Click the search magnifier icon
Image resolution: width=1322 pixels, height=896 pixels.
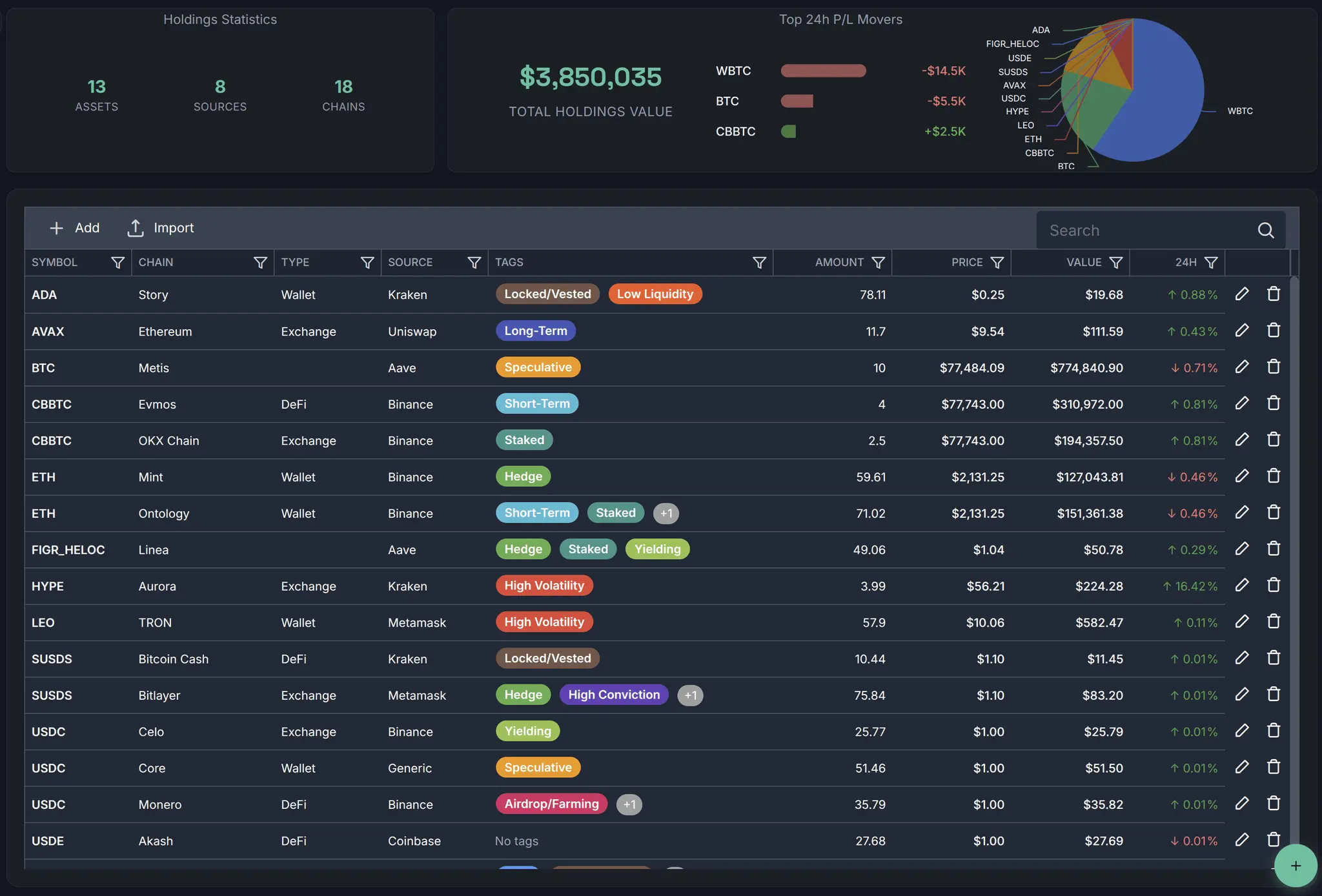[x=1266, y=230]
